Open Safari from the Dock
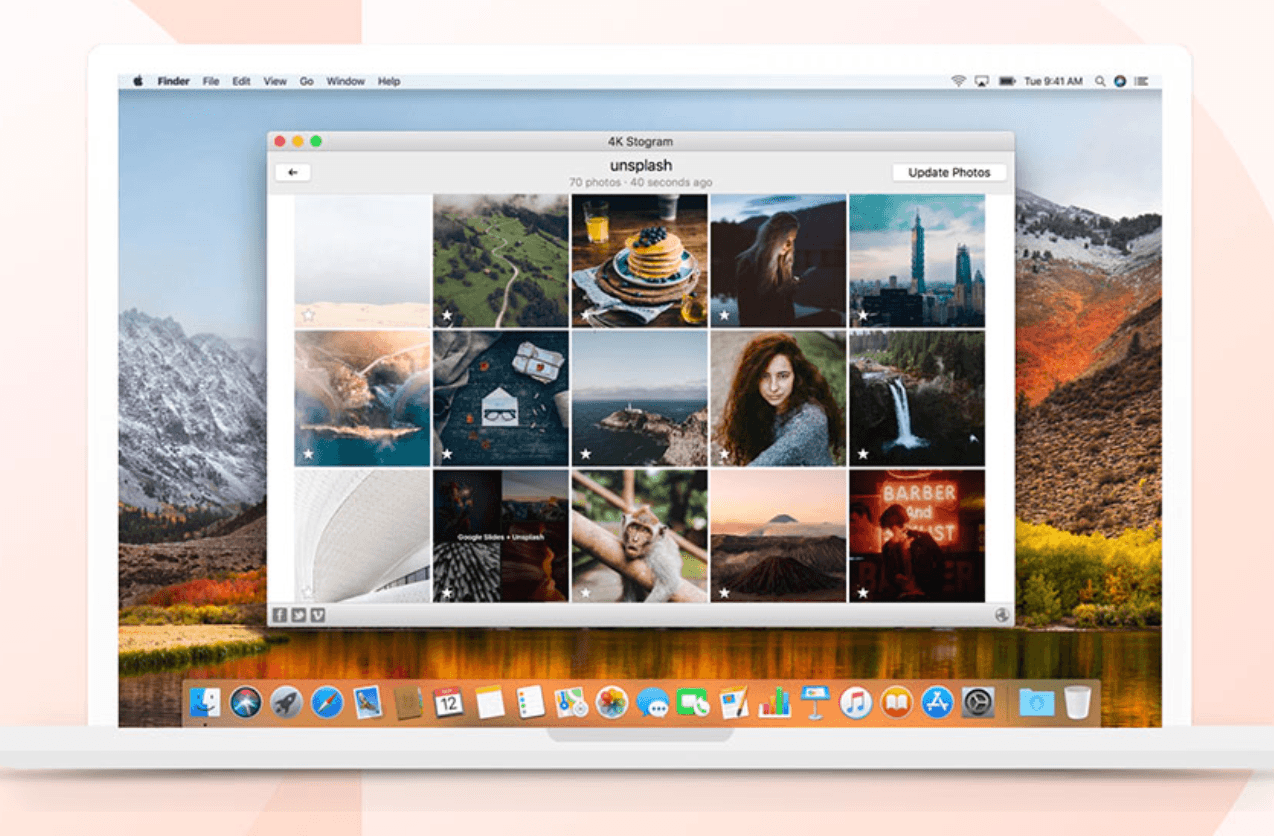1274x836 pixels. (x=327, y=702)
